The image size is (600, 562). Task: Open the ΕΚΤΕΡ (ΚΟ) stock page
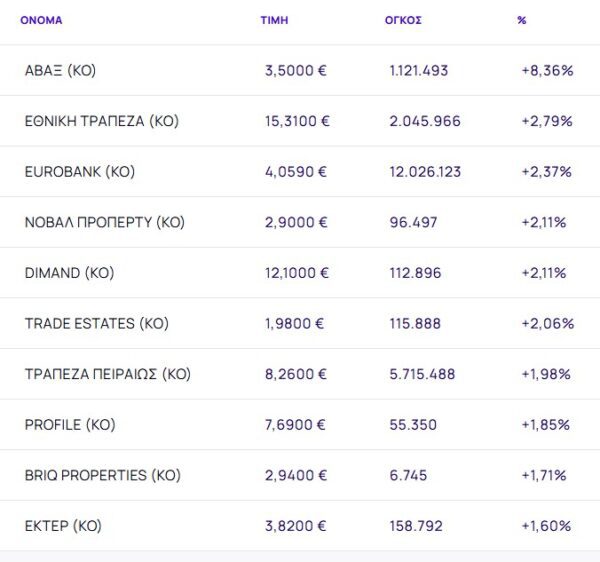[63, 525]
